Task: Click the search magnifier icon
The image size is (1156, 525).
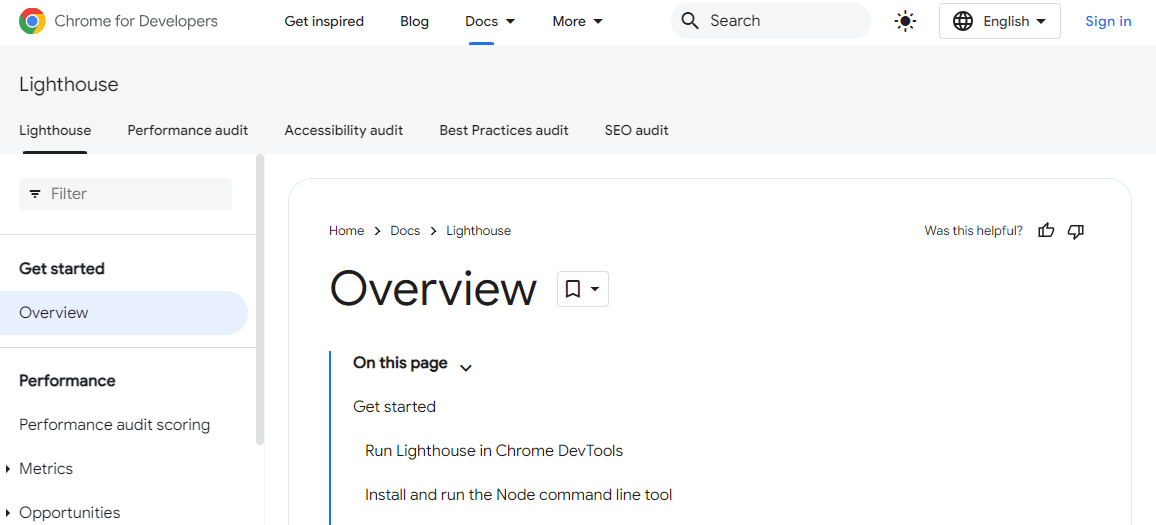Action: pyautogui.click(x=690, y=21)
